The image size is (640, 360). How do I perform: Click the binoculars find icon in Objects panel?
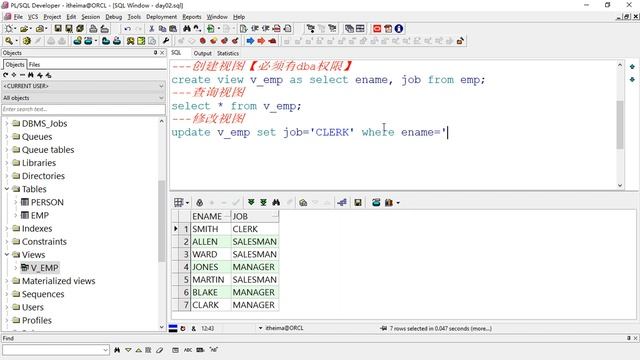(31, 75)
